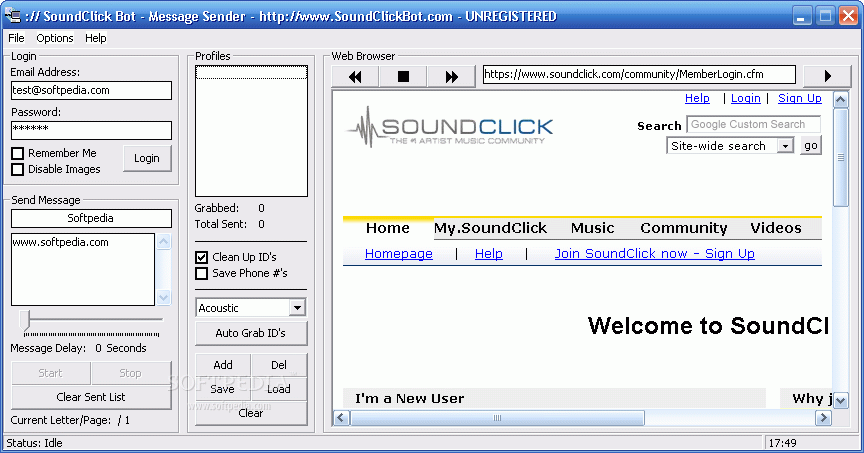Click the go search button
This screenshot has width=864, height=453.
[811, 145]
